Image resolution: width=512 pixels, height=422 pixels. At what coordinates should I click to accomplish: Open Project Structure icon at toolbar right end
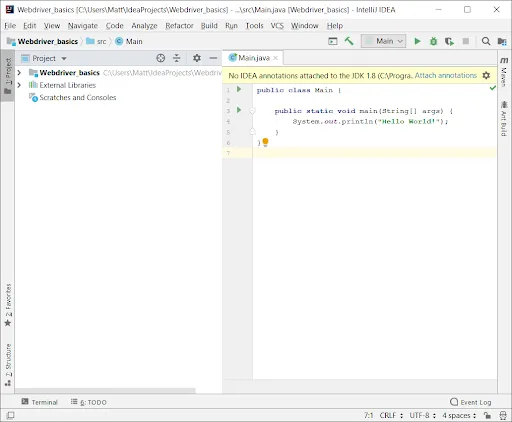tap(502, 41)
